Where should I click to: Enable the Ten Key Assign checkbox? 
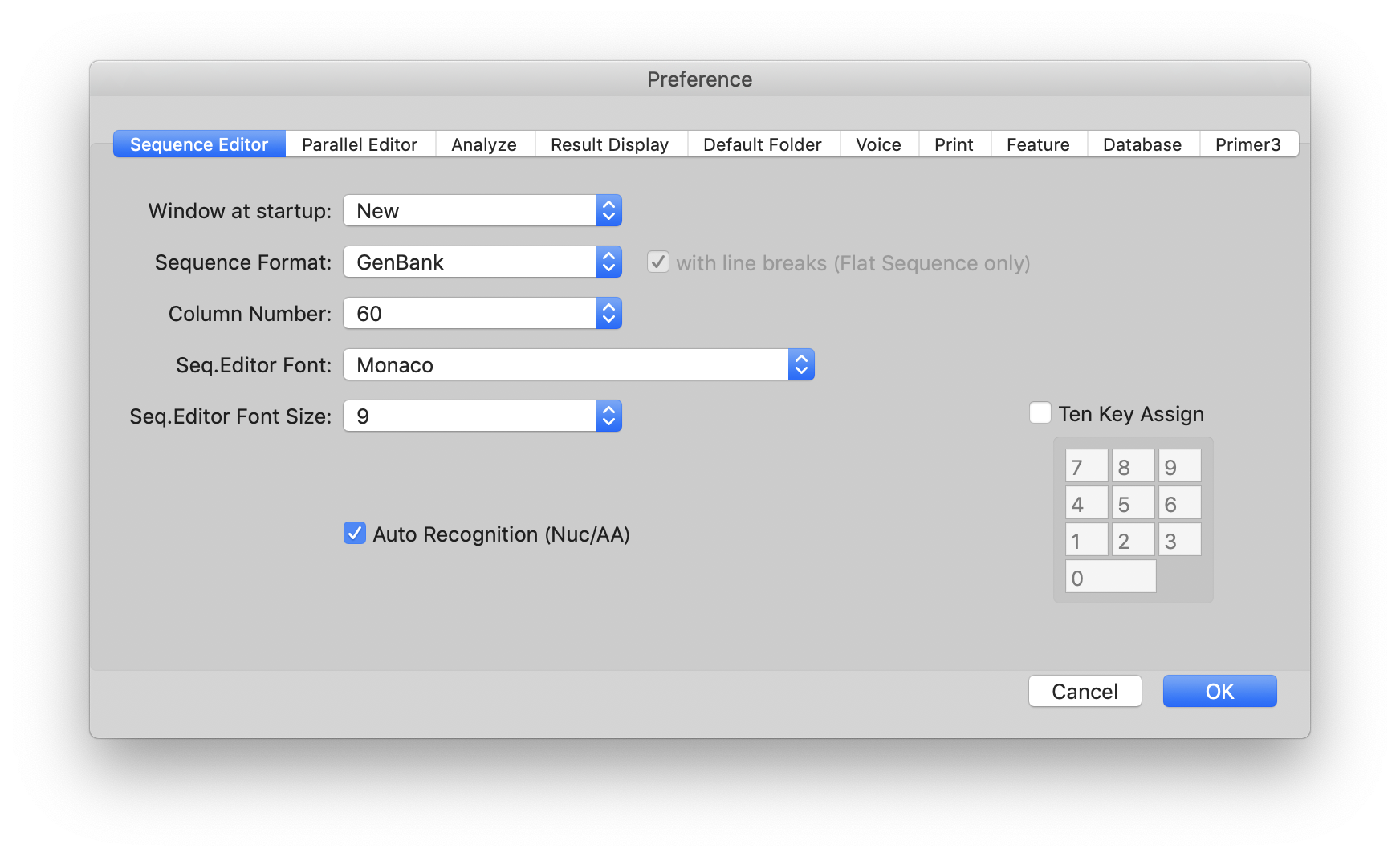tap(1040, 413)
